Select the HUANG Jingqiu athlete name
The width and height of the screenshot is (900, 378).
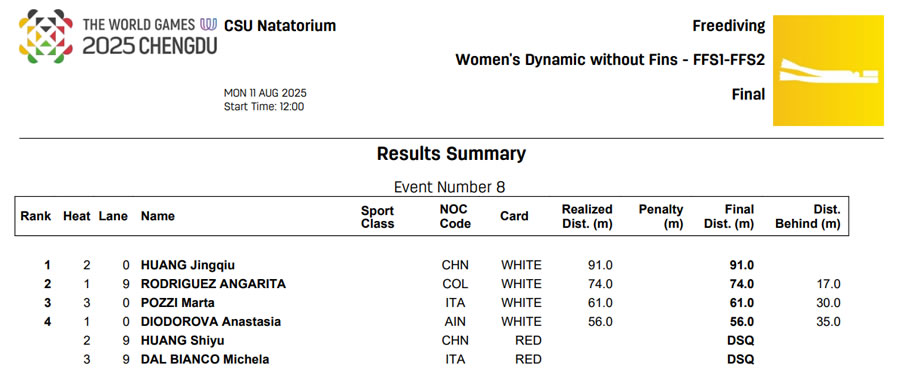point(188,266)
